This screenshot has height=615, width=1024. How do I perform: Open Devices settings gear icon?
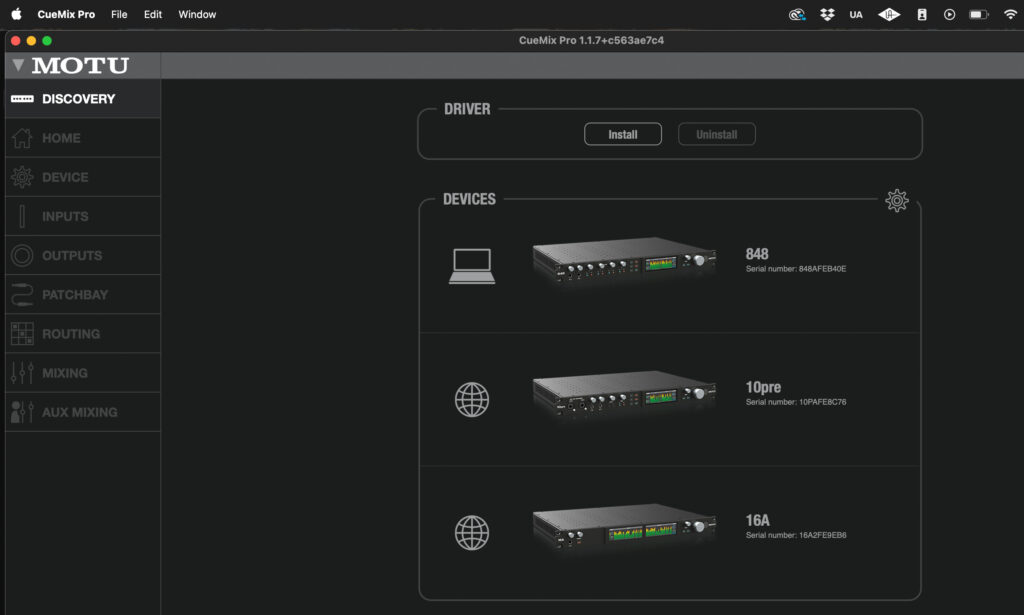896,200
